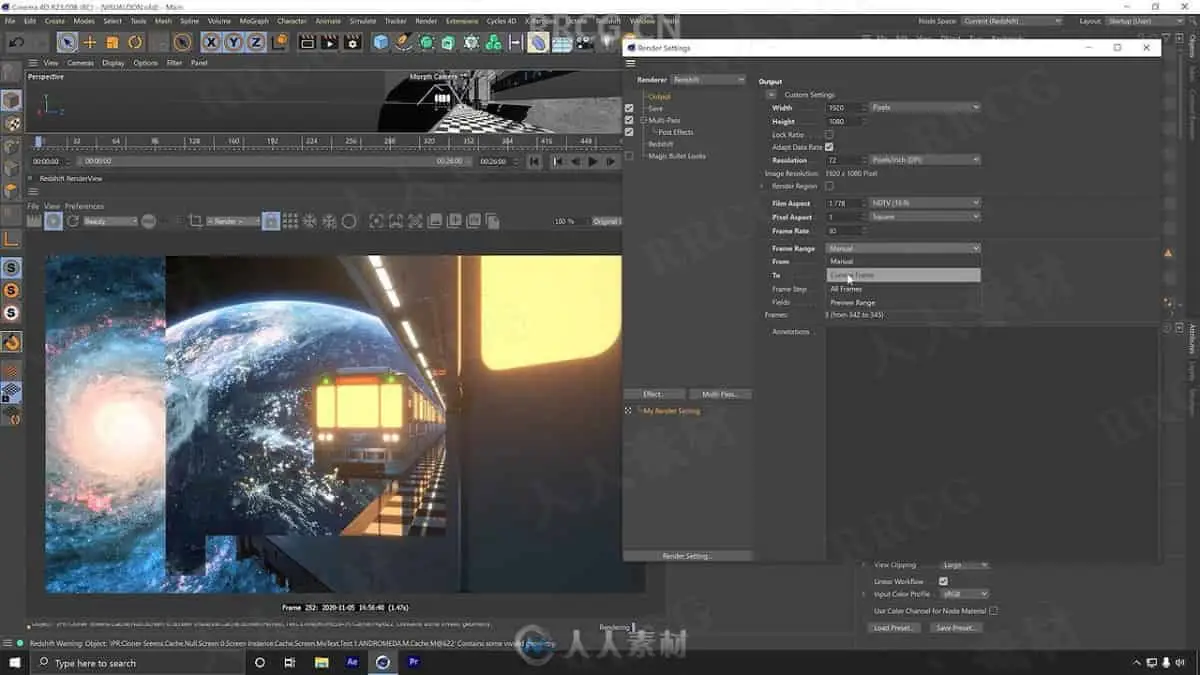The width and height of the screenshot is (1200, 675).
Task: Open the Simulate menu
Action: click(x=362, y=20)
